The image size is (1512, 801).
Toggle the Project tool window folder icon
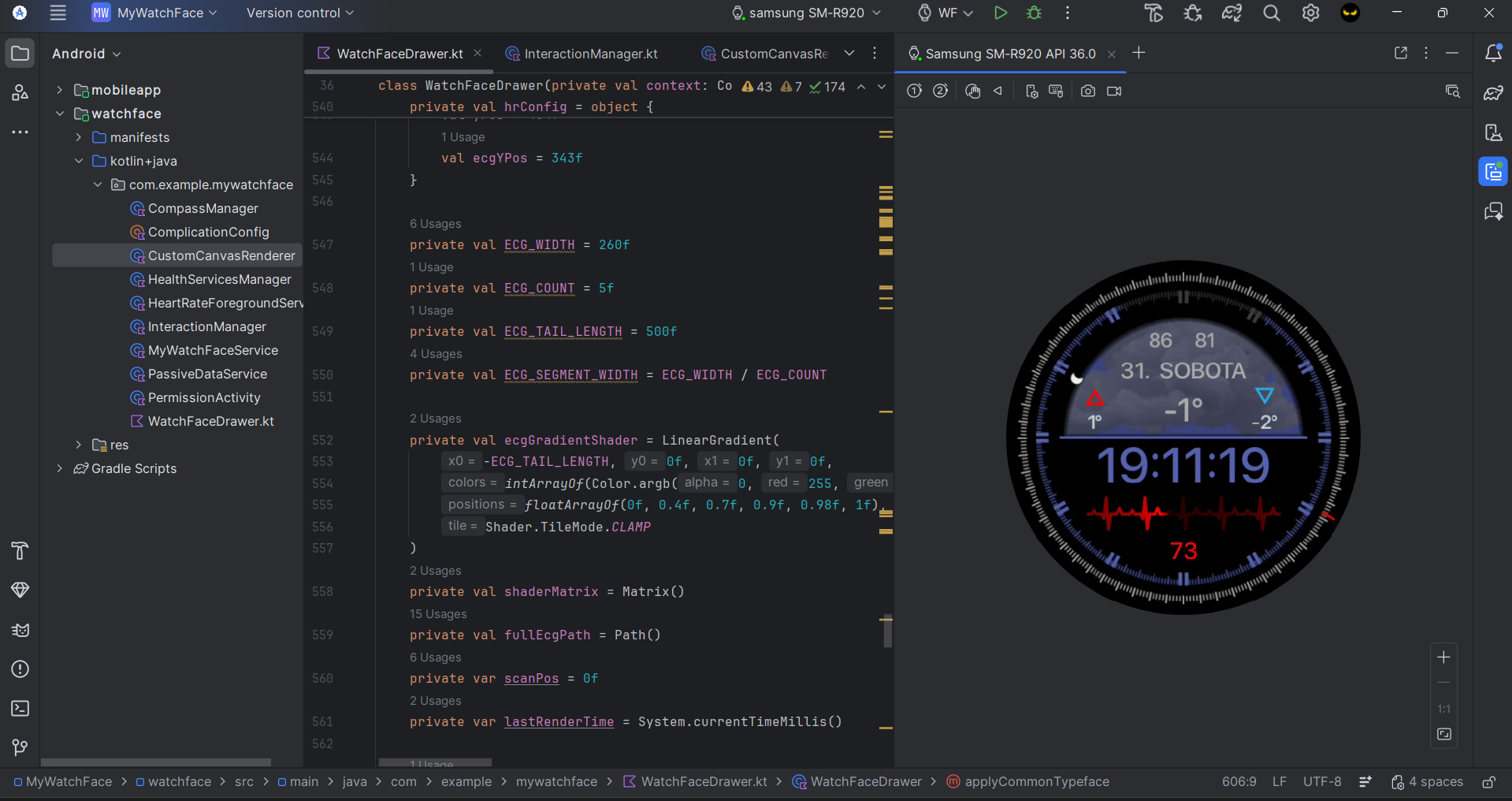point(20,54)
